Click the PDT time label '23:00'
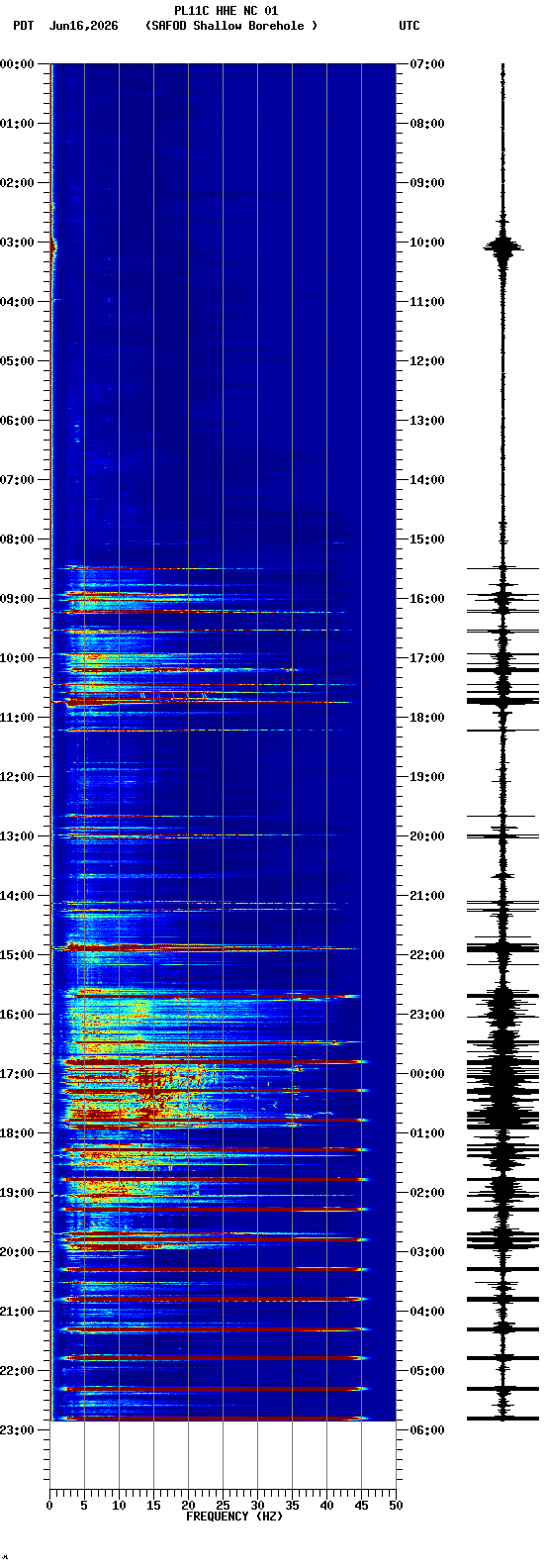546x1568 pixels. (x=17, y=1430)
